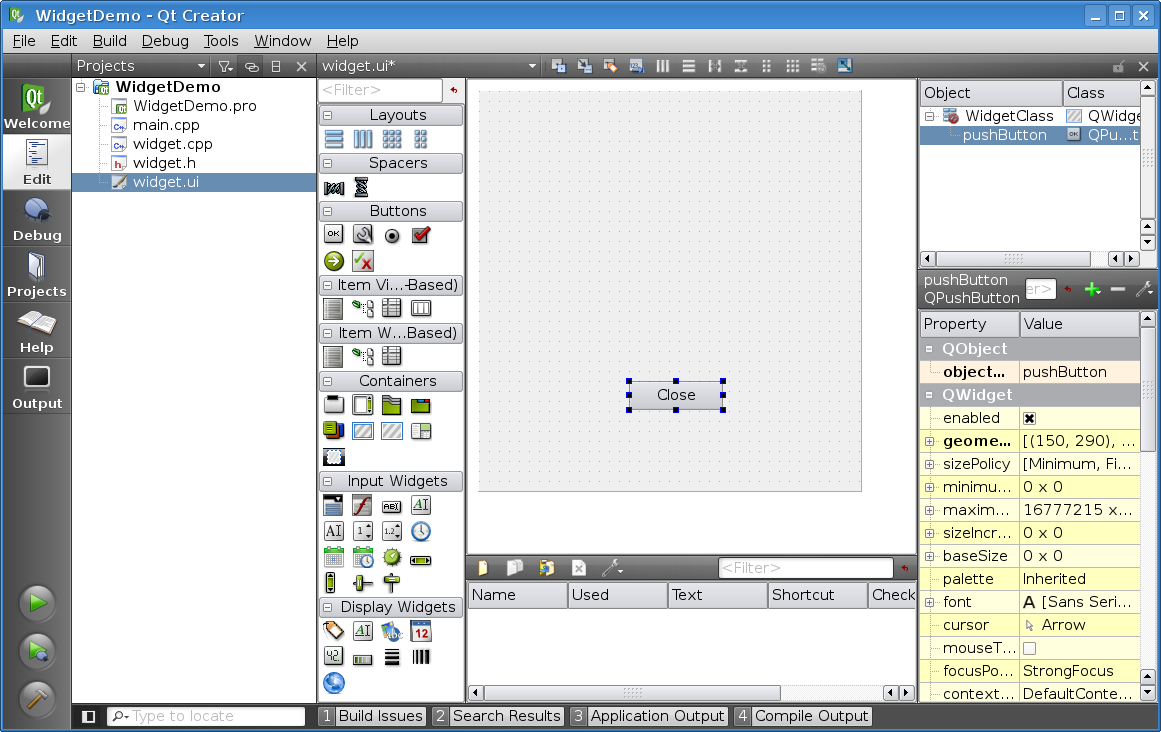Open the widget.ui* document dropdown
The height and width of the screenshot is (732, 1161).
pos(429,66)
